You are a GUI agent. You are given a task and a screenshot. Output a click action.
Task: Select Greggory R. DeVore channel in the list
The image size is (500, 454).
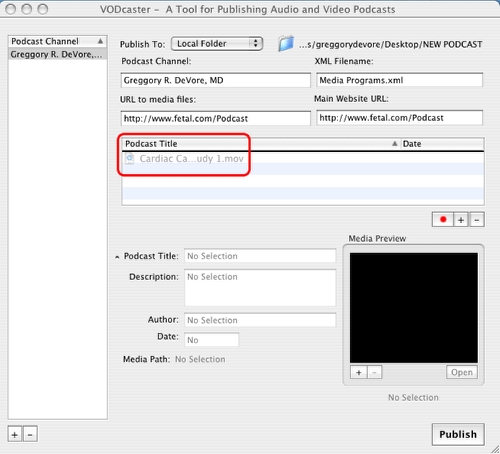pyautogui.click(x=57, y=54)
